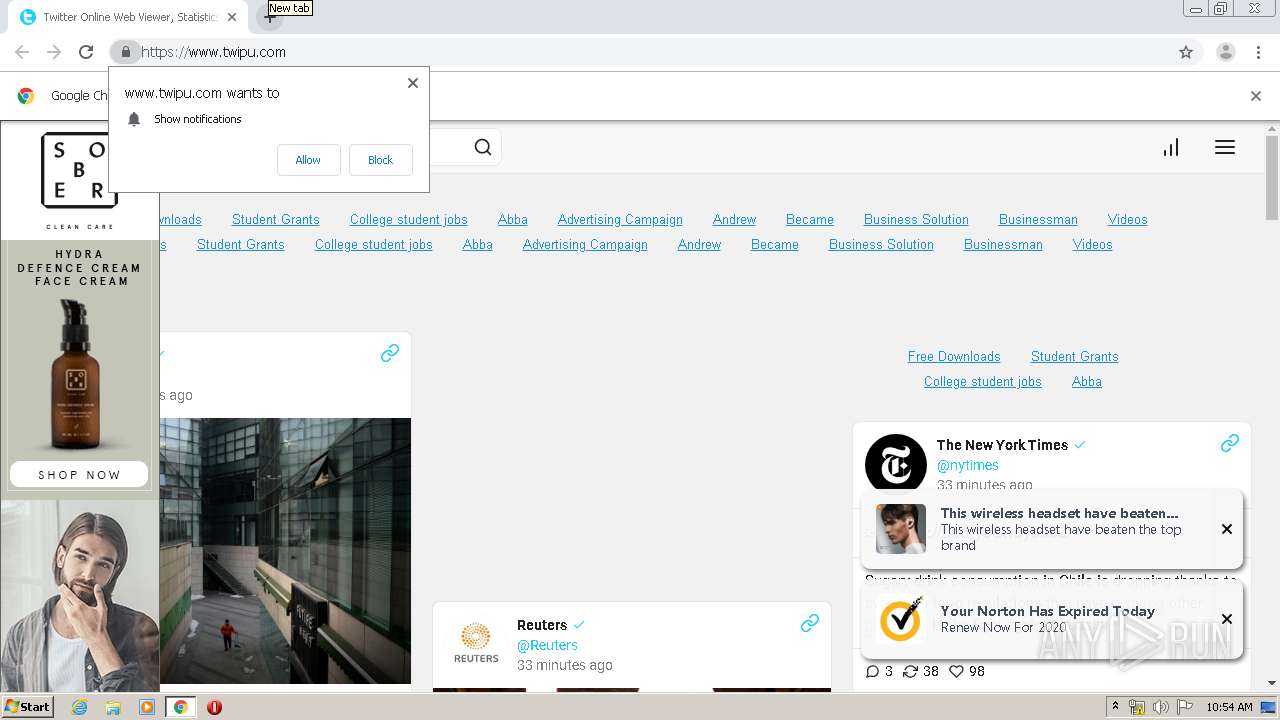Open the second row Business Solution link
Screen dimensions: 1280x720
pyautogui.click(x=881, y=244)
